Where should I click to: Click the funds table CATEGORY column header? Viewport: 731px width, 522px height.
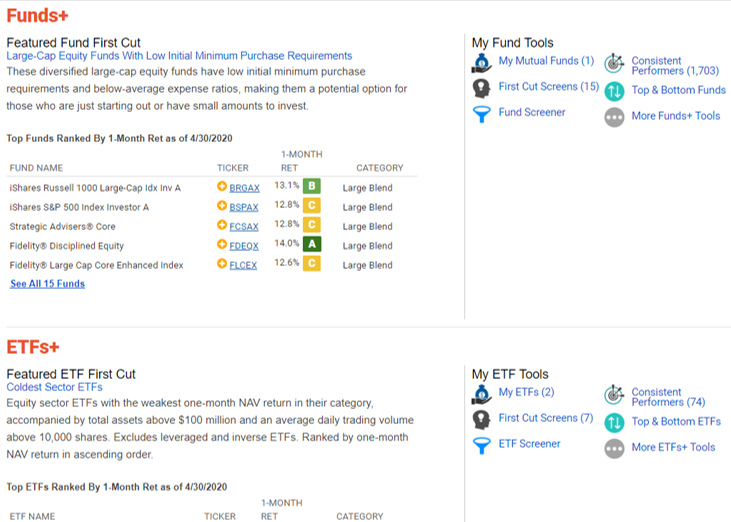click(380, 168)
